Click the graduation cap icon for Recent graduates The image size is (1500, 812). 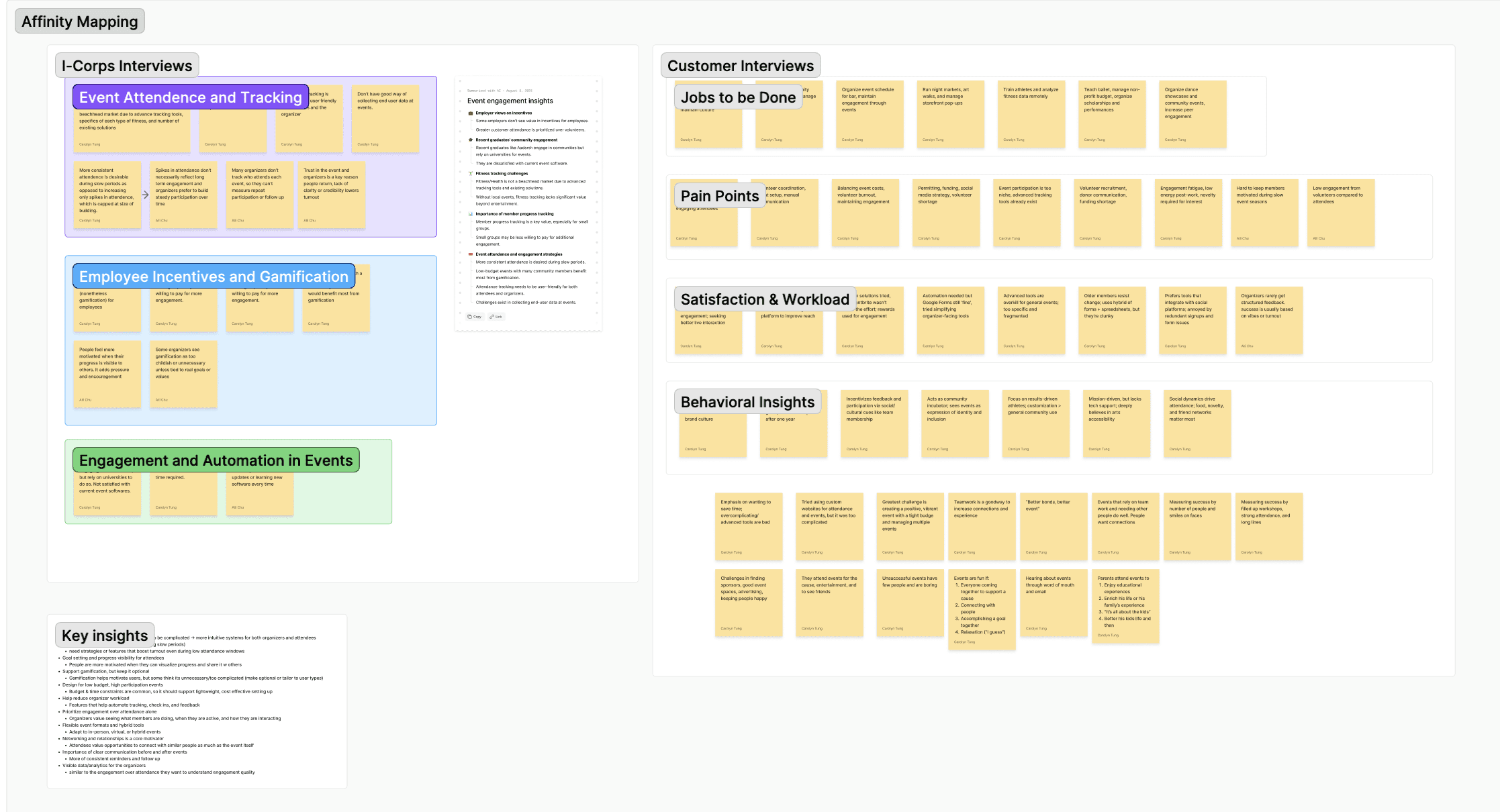pyautogui.click(x=471, y=140)
